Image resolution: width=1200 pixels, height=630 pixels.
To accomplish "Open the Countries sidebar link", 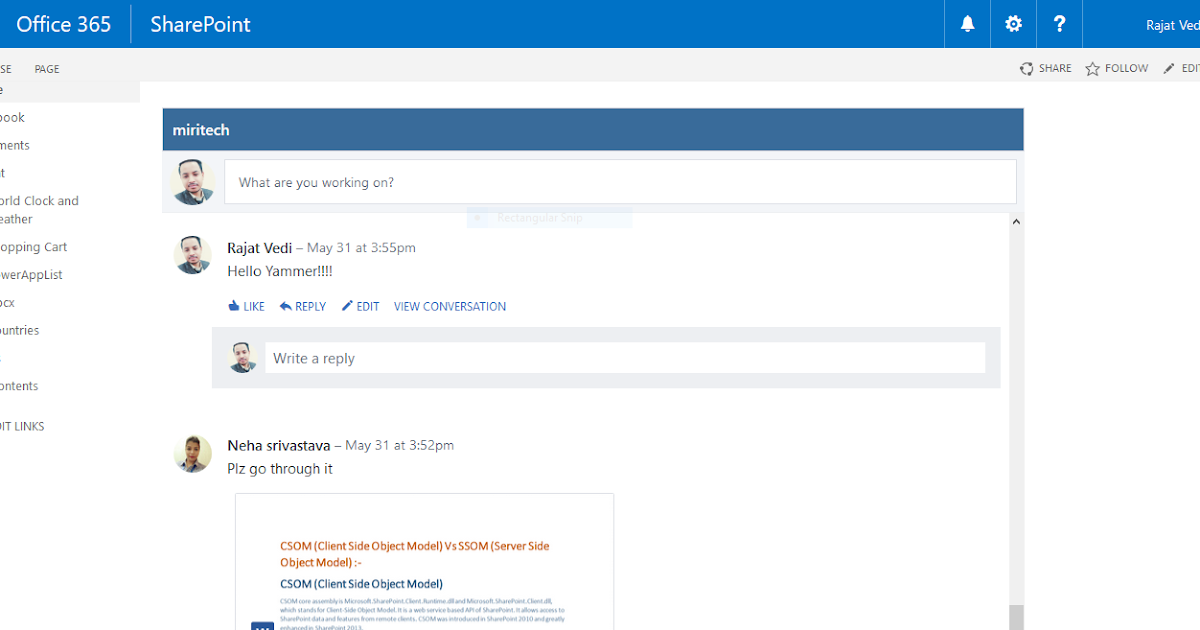I will [x=19, y=330].
